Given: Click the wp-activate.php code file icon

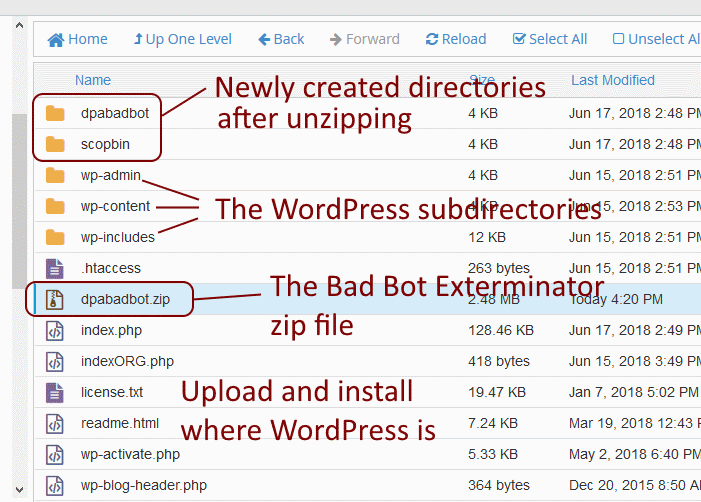Looking at the screenshot, I should point(55,455).
